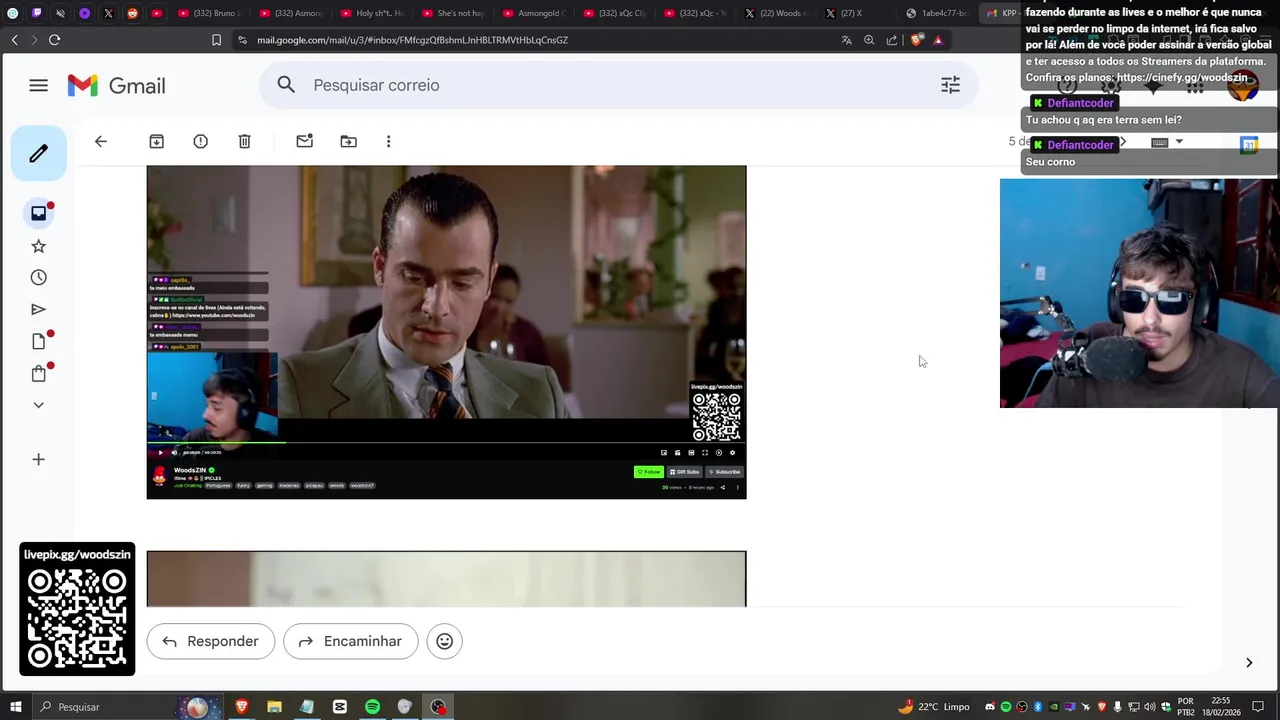Image resolution: width=1280 pixels, height=720 pixels.
Task: Archive this email
Action: click(156, 141)
